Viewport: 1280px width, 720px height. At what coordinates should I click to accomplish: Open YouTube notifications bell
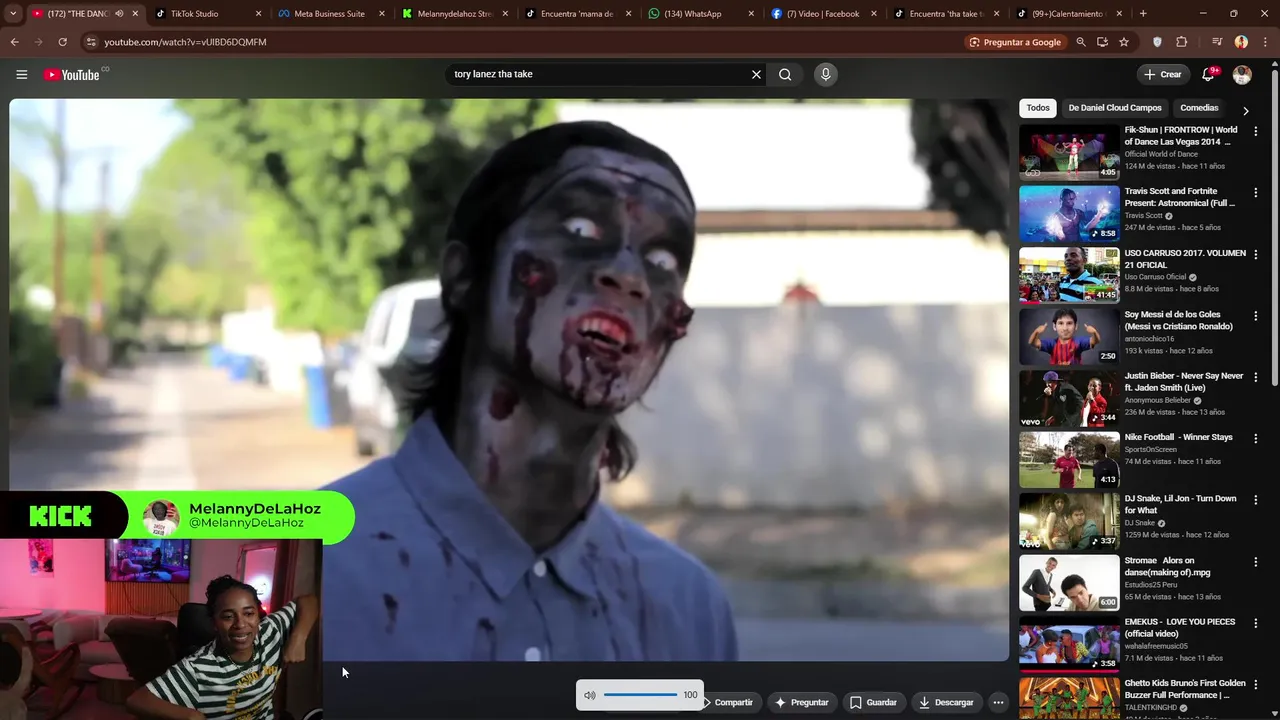pyautogui.click(x=1208, y=74)
